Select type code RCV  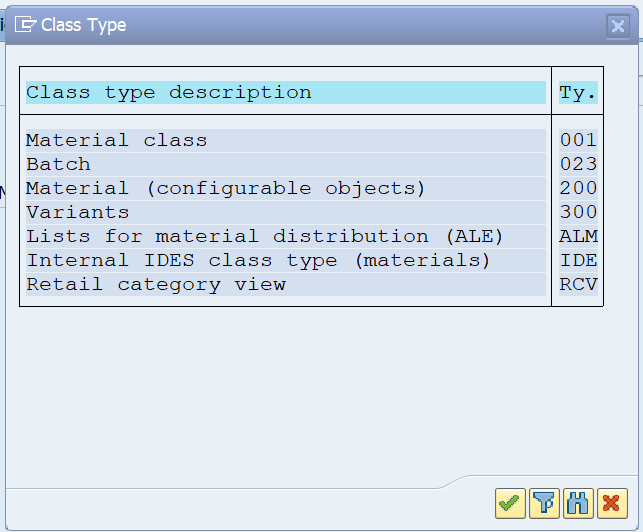point(578,284)
